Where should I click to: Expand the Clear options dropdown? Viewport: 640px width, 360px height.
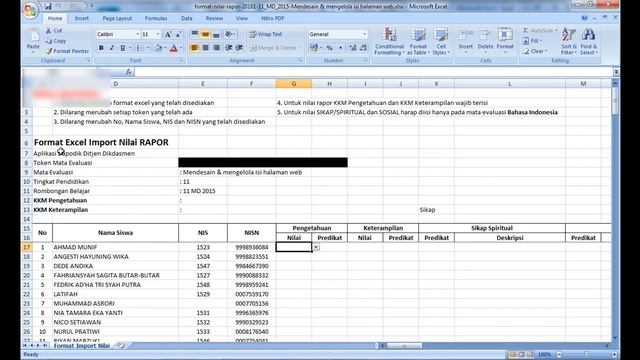tap(546, 51)
